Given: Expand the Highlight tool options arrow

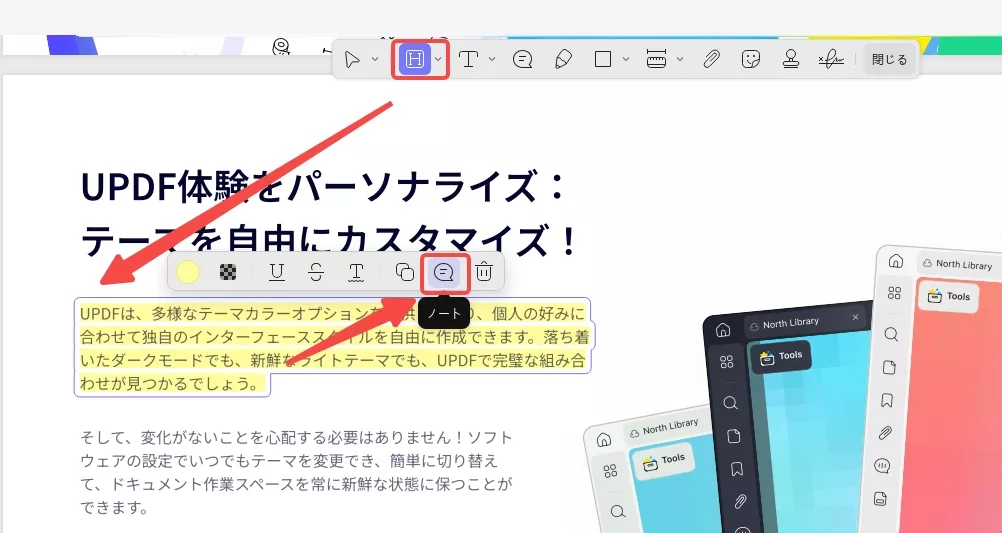Looking at the screenshot, I should tap(438, 59).
